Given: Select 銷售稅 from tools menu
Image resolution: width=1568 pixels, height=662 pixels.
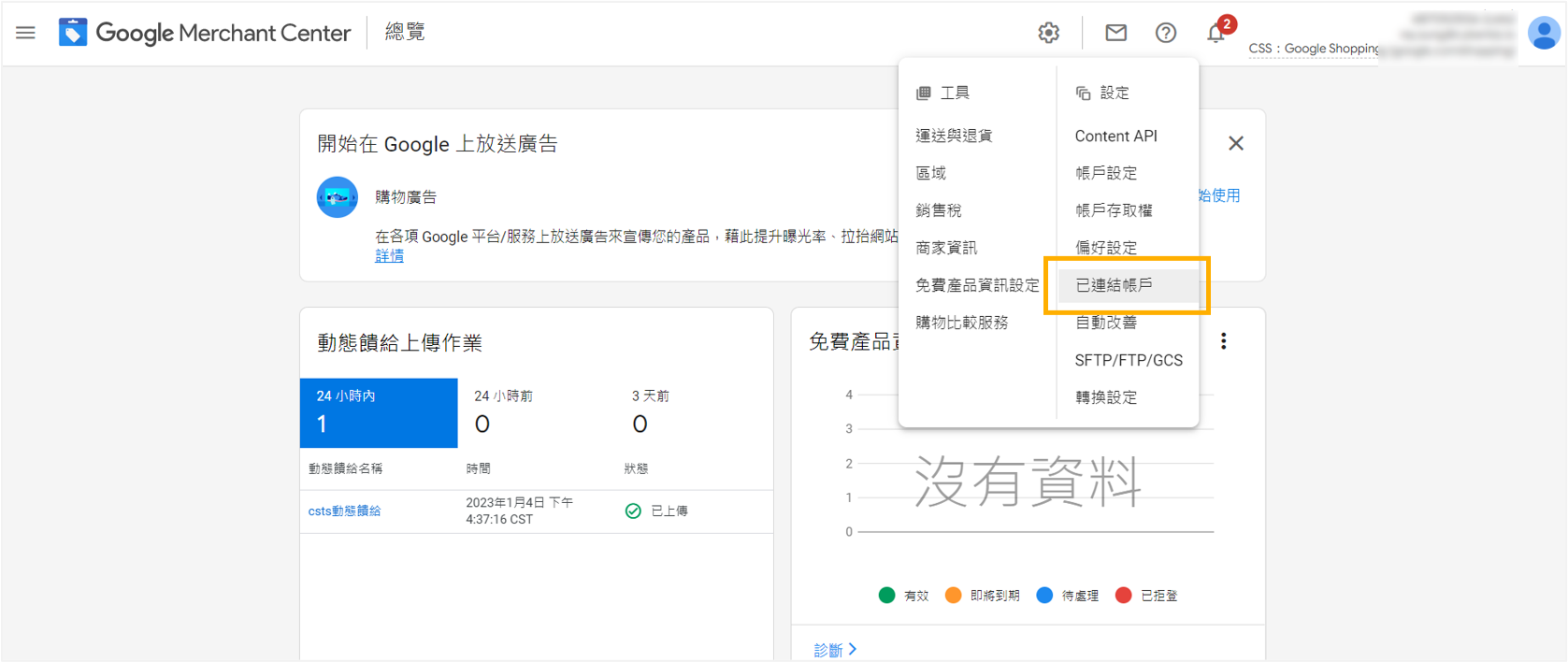Looking at the screenshot, I should tap(939, 210).
